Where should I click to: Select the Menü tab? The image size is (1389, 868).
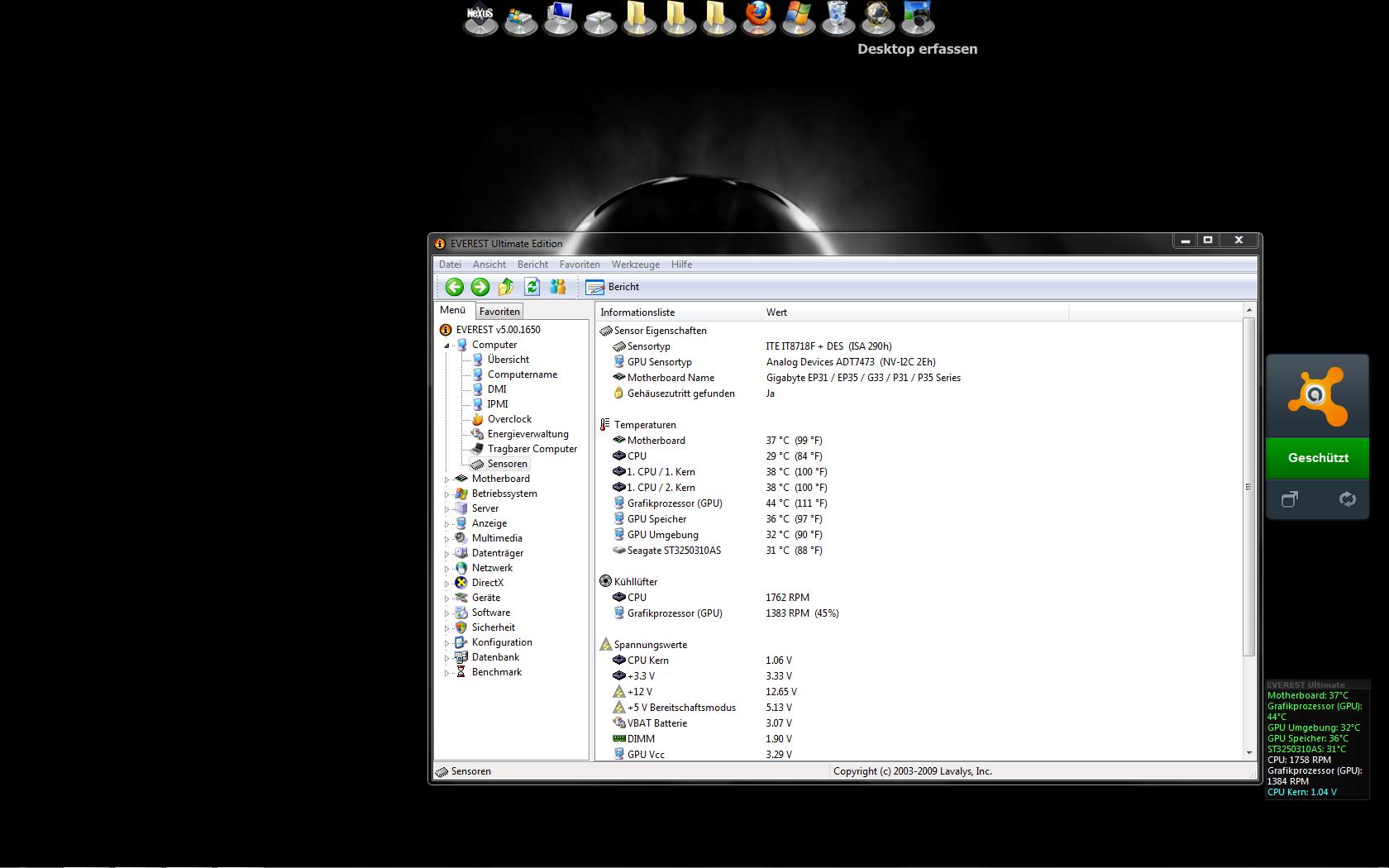(x=452, y=310)
